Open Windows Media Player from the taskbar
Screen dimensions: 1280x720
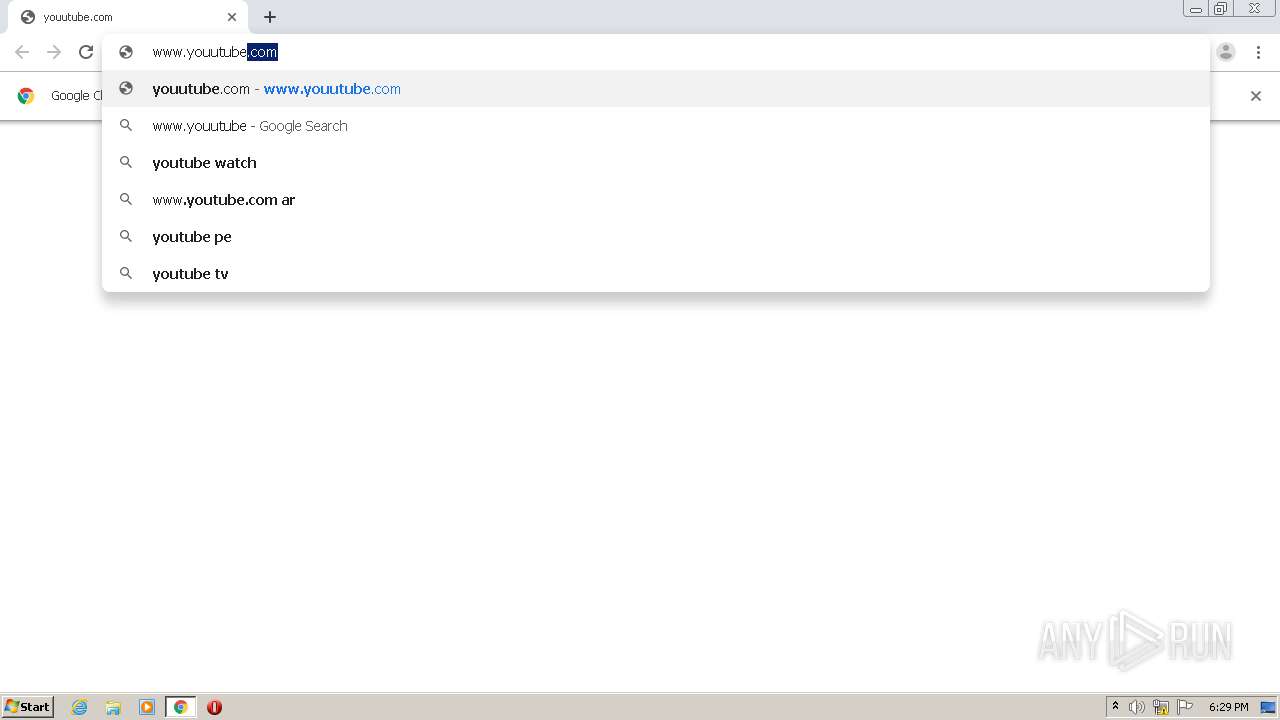coord(147,707)
